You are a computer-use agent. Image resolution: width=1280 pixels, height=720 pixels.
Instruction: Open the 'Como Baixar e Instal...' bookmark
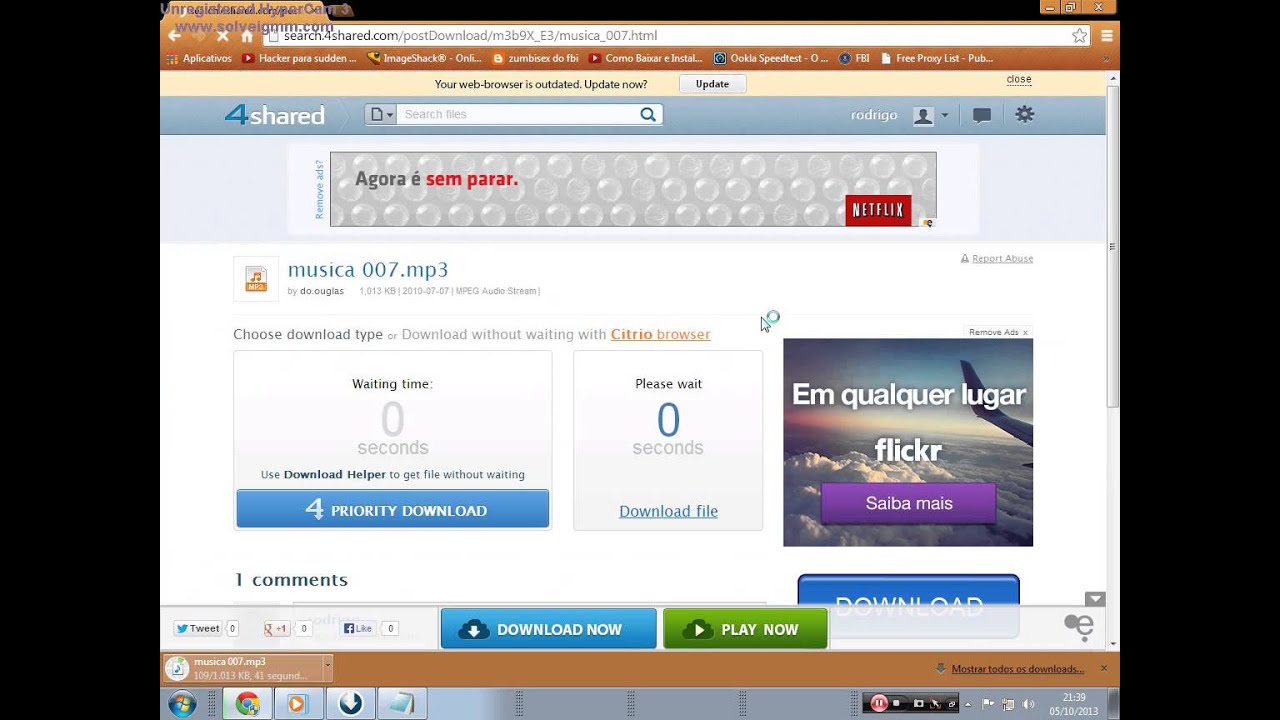tap(646, 58)
